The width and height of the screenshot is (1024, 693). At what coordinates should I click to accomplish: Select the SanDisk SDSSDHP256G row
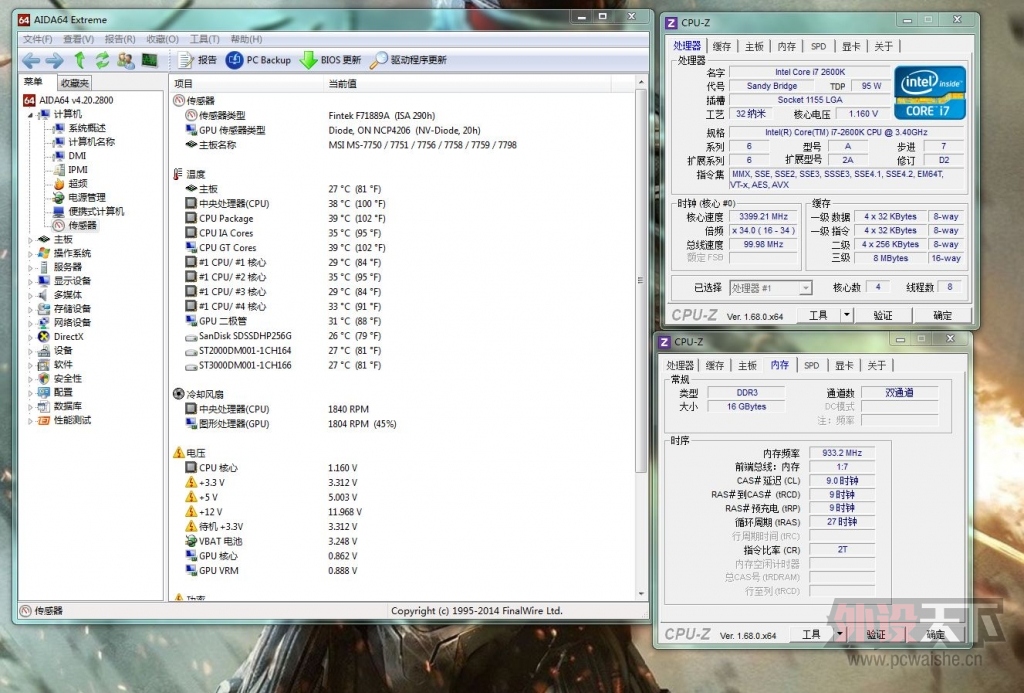coord(402,336)
